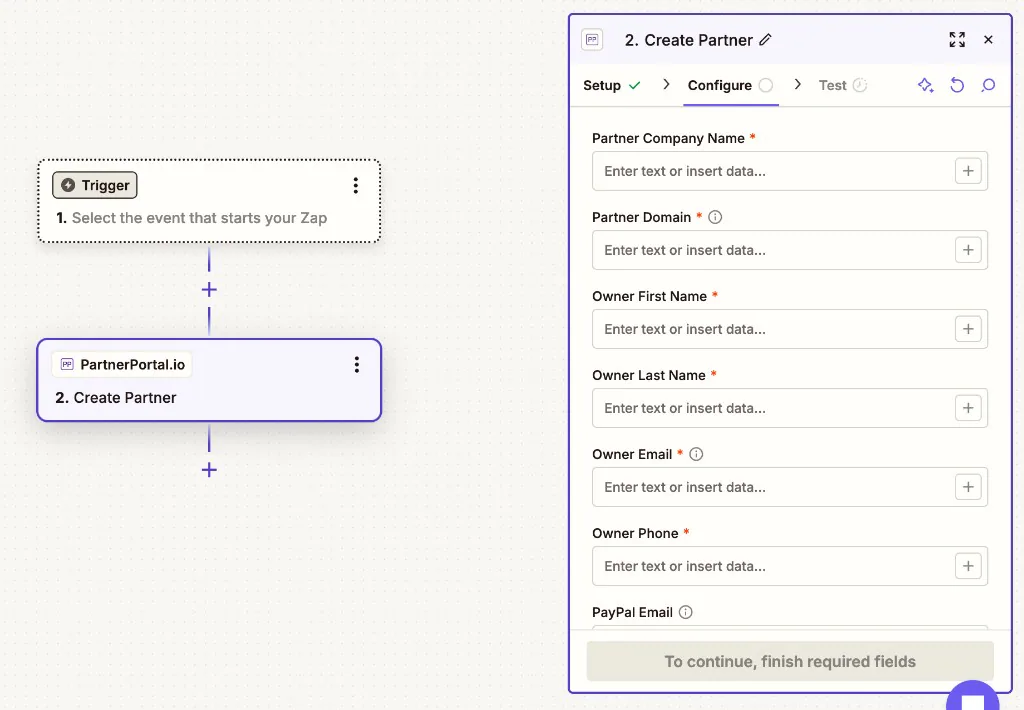Click the undo/refresh fields arrow icon
This screenshot has height=710, width=1024.
point(957,86)
